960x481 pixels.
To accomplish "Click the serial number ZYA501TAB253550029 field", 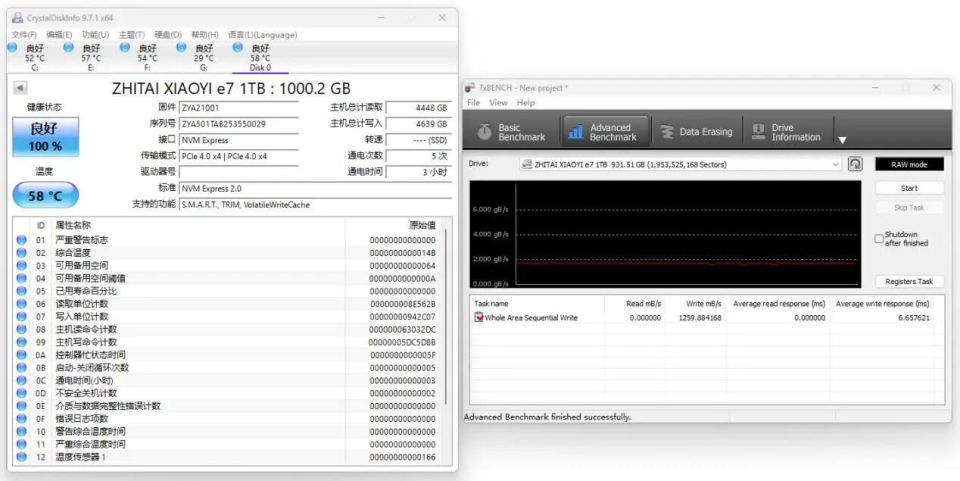I will [239, 124].
